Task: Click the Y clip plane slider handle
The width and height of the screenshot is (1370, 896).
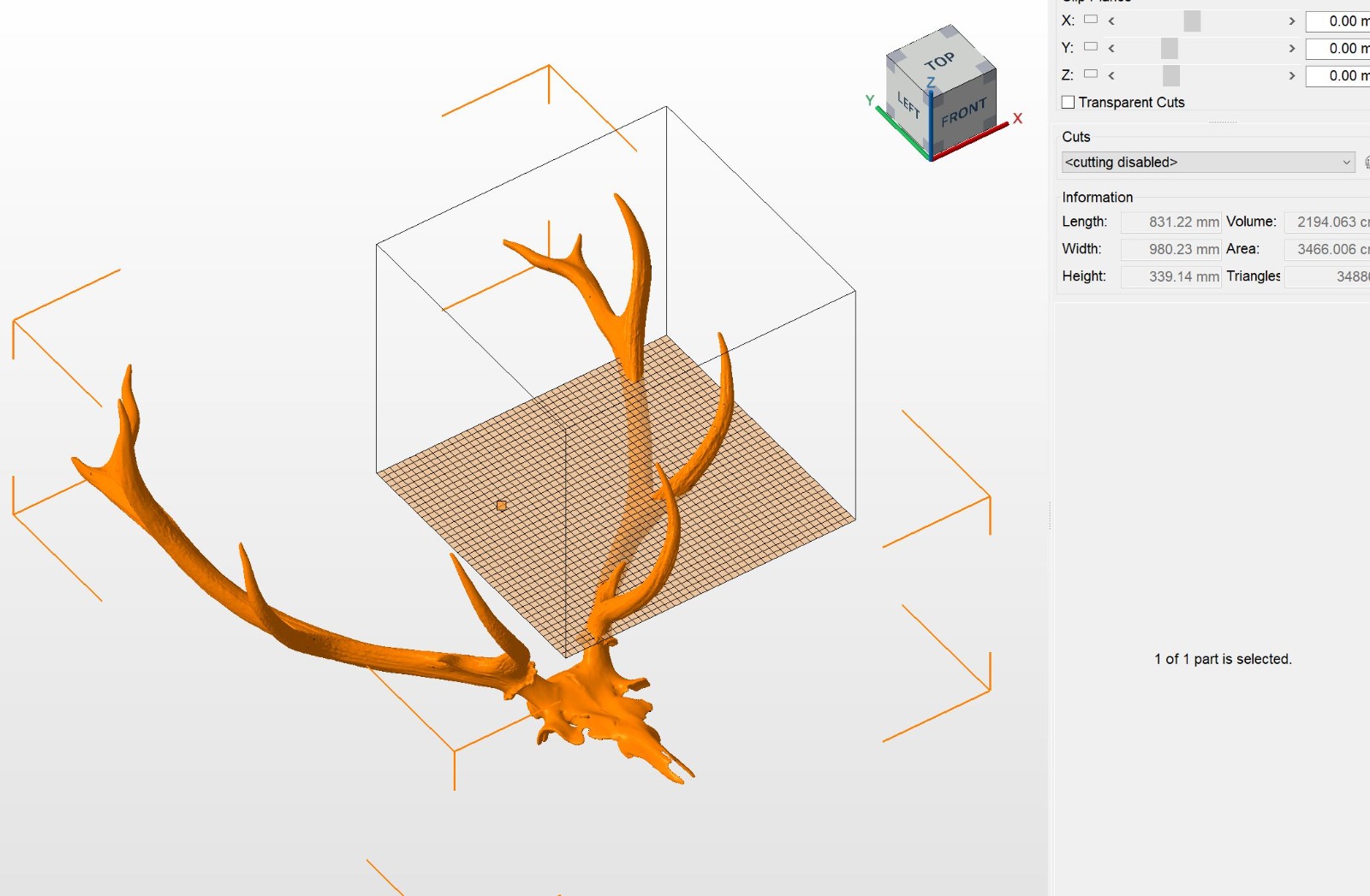Action: click(x=1170, y=48)
